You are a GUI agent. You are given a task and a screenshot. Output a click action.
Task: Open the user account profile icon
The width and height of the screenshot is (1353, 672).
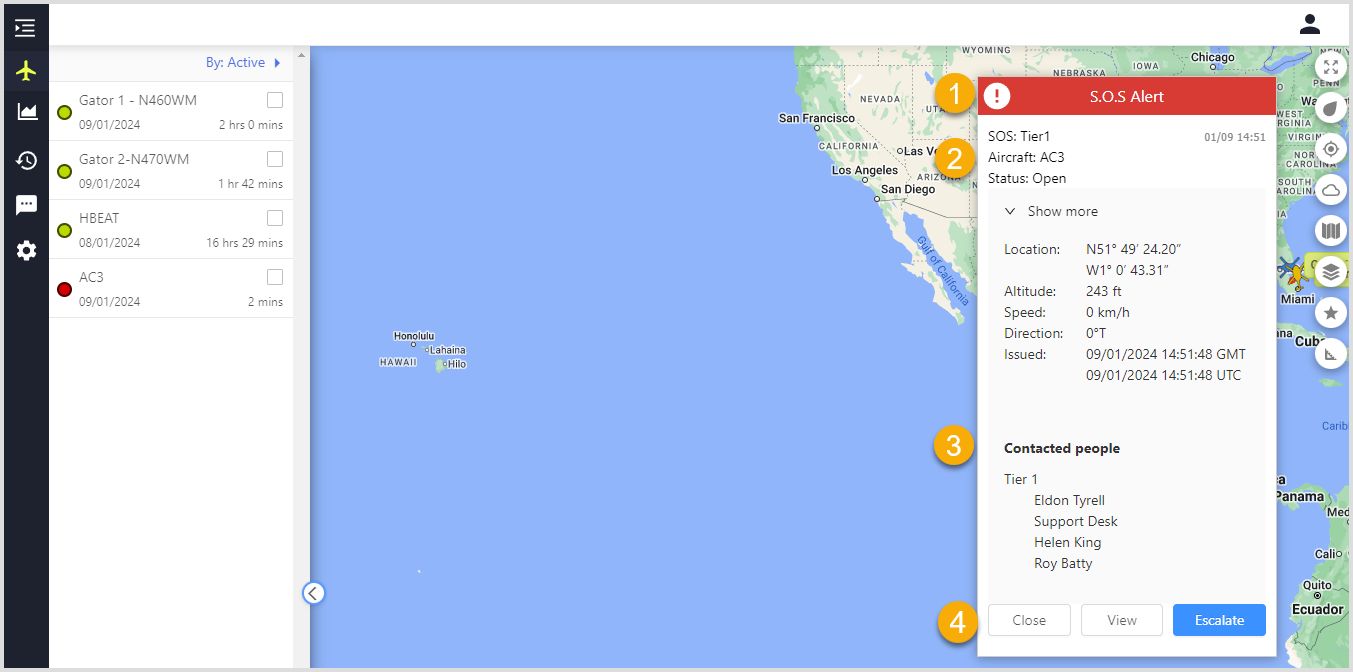(1310, 23)
